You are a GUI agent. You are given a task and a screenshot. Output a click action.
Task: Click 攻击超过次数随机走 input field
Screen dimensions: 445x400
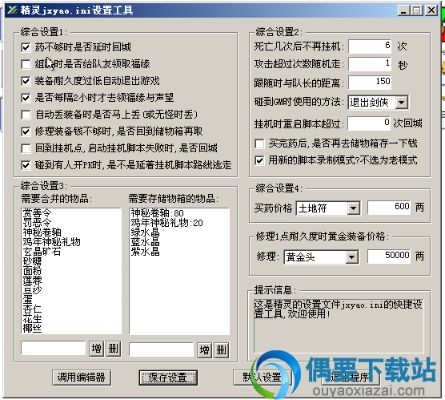click(x=370, y=64)
